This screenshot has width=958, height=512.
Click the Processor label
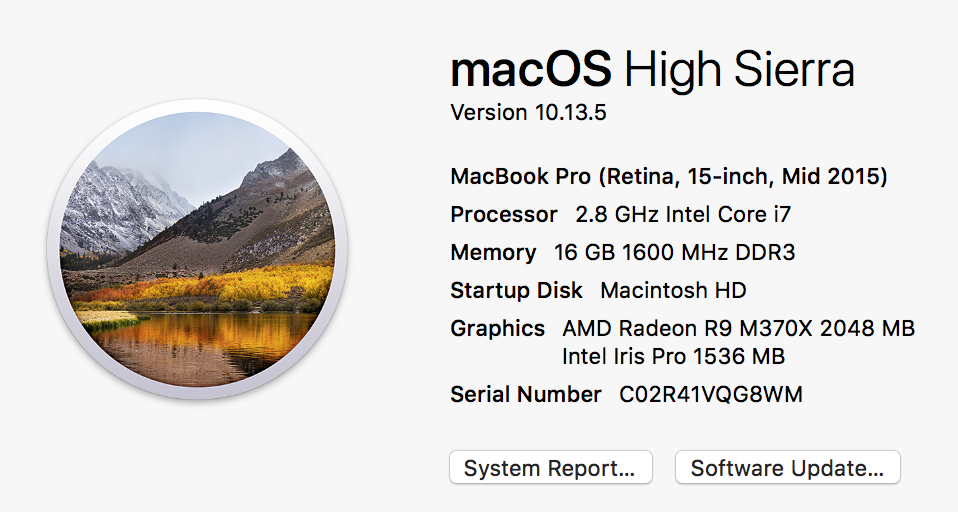[503, 214]
